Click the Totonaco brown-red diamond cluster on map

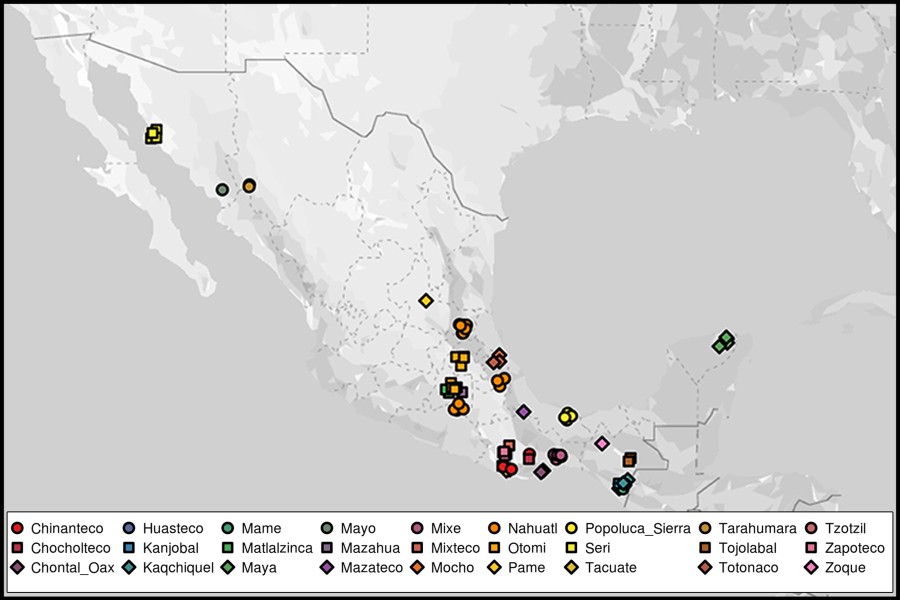[x=496, y=359]
